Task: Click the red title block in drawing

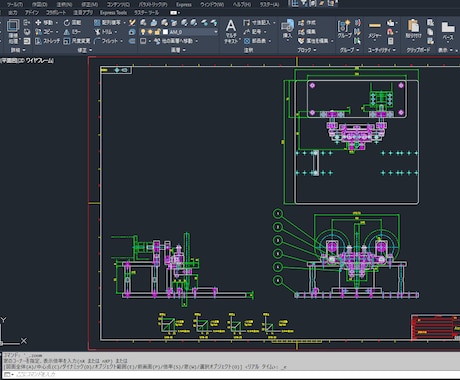Action: [435, 327]
